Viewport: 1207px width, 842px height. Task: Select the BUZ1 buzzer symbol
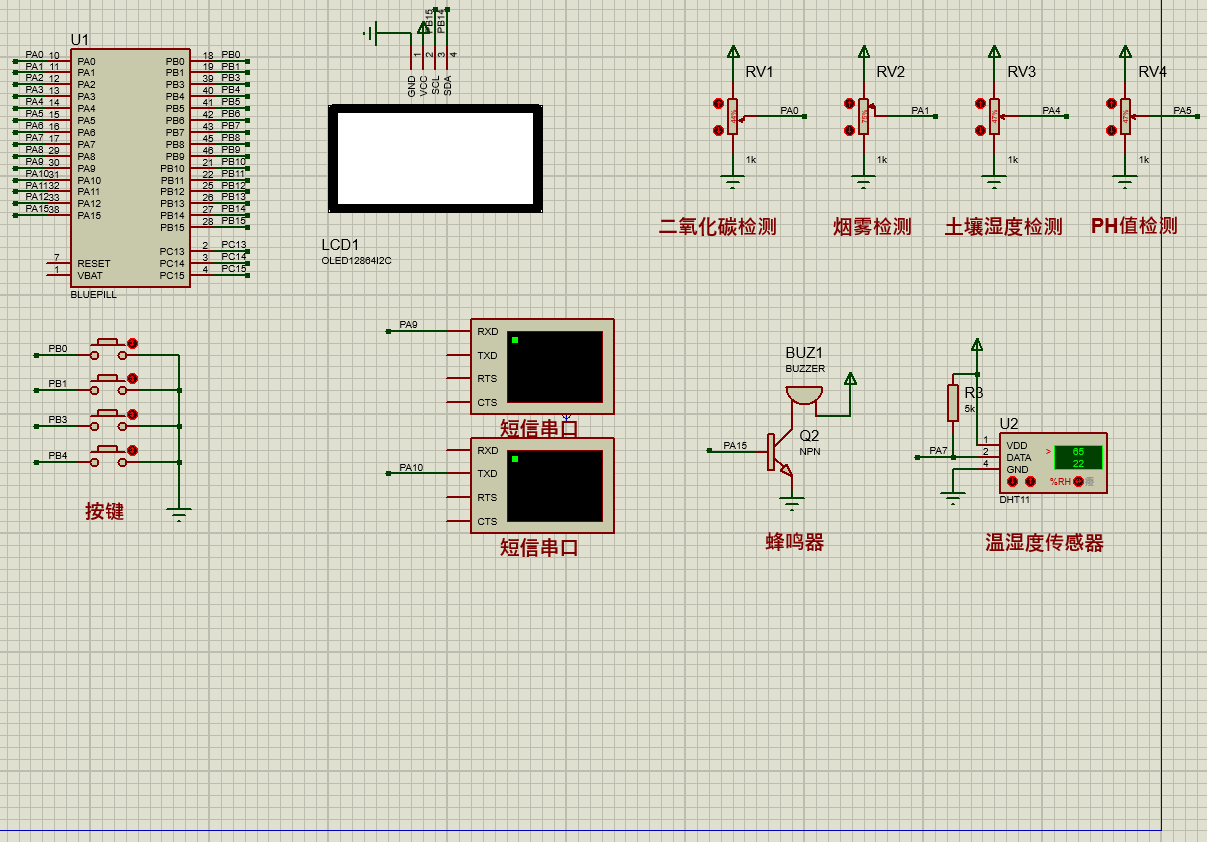click(803, 395)
